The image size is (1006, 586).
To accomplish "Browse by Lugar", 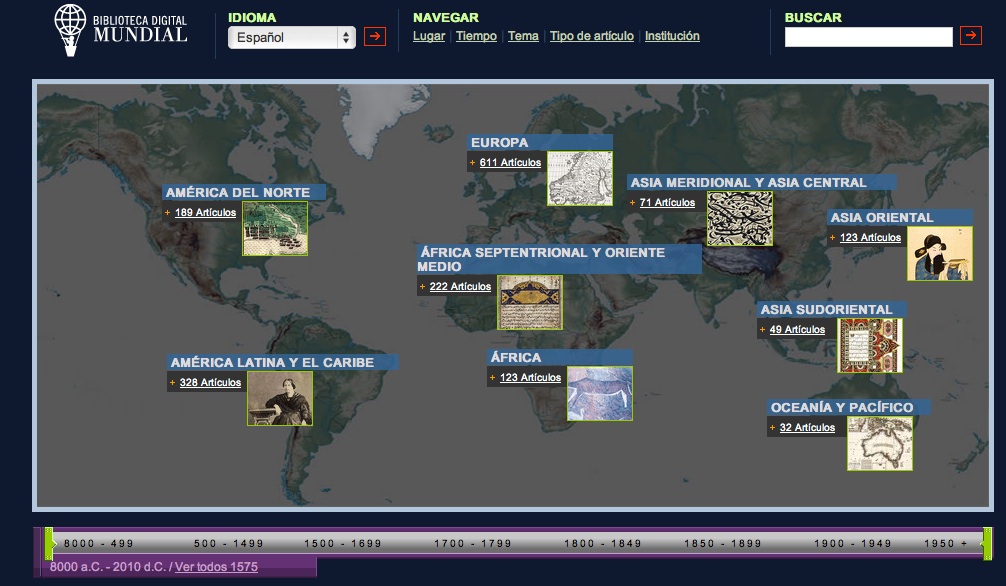I will point(429,36).
